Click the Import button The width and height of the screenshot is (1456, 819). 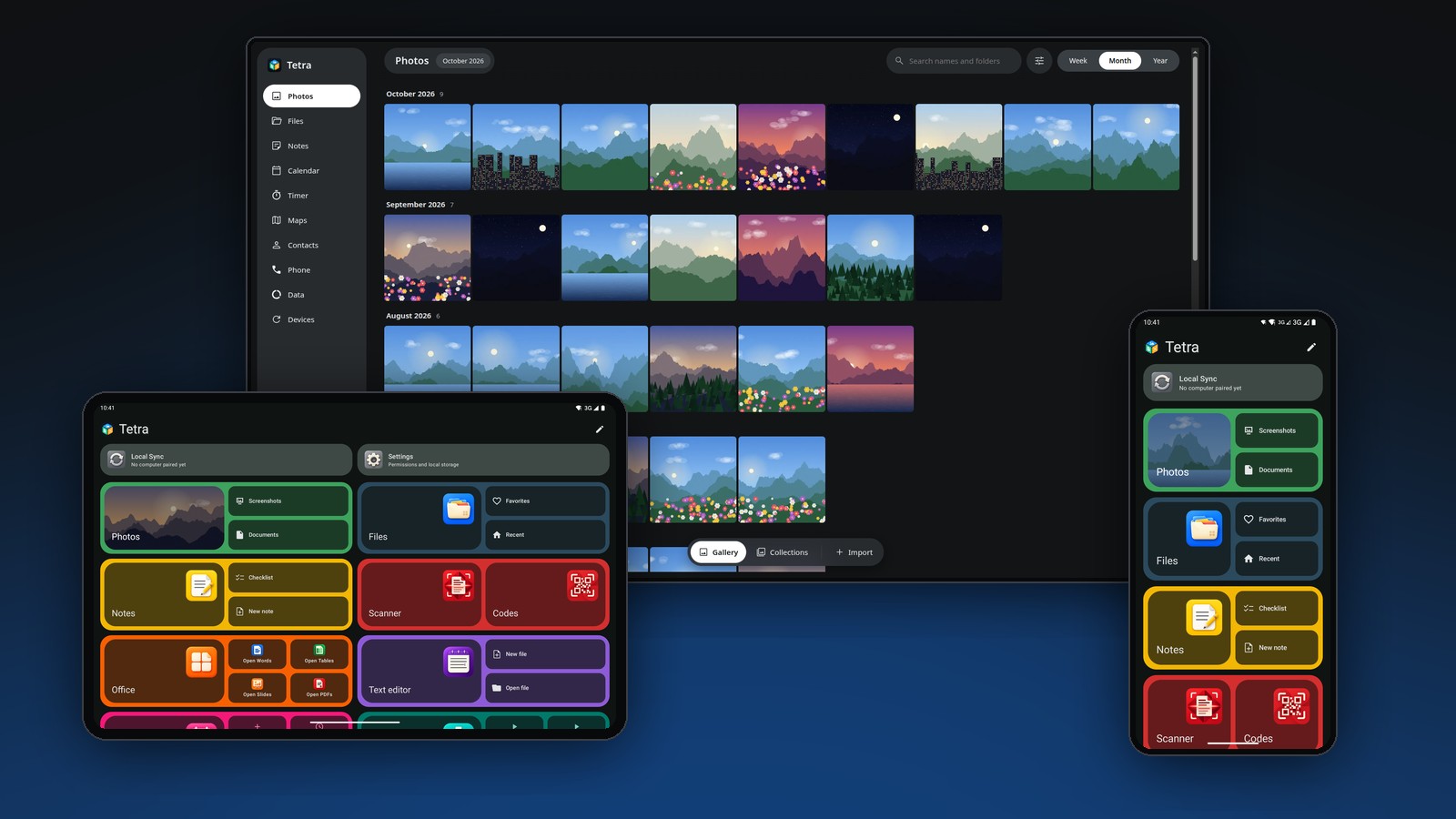(x=854, y=552)
